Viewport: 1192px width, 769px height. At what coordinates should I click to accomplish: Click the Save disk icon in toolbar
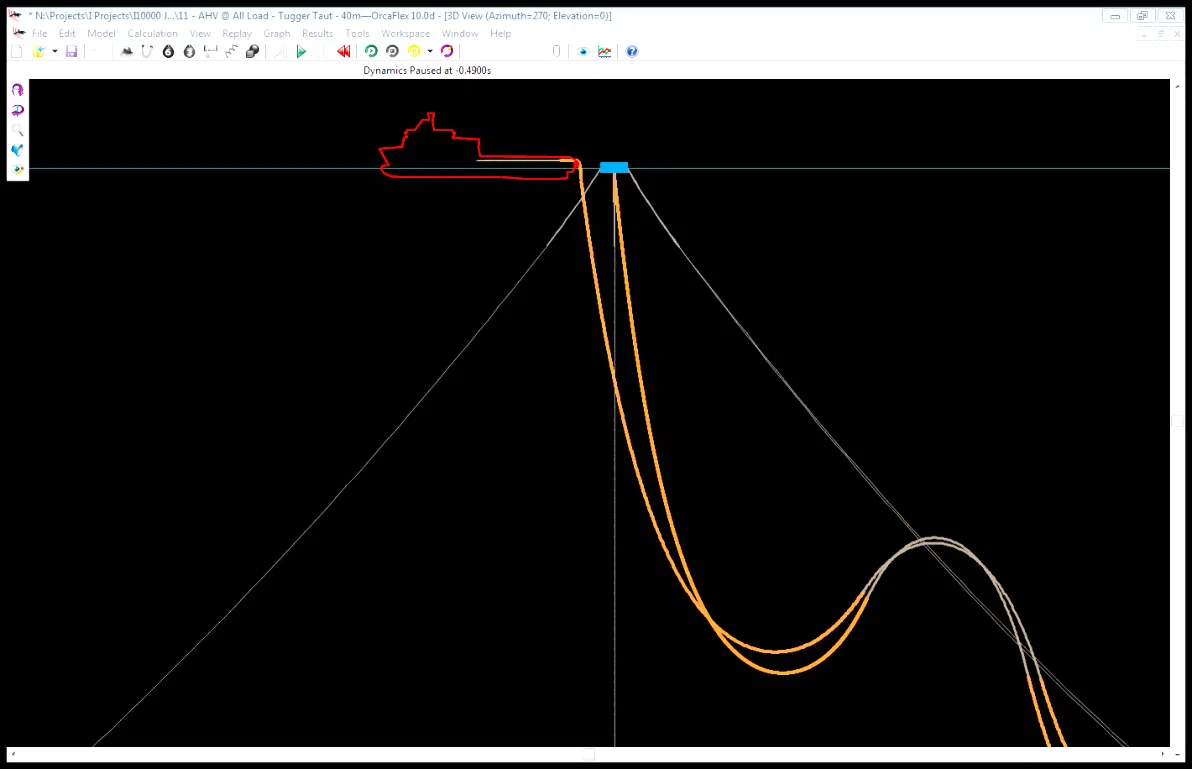[x=71, y=51]
